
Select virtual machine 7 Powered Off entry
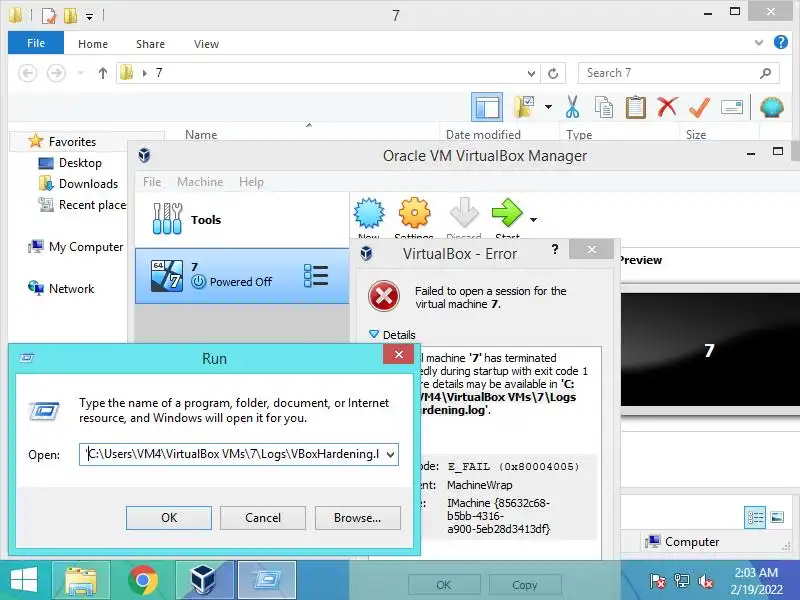[242, 276]
